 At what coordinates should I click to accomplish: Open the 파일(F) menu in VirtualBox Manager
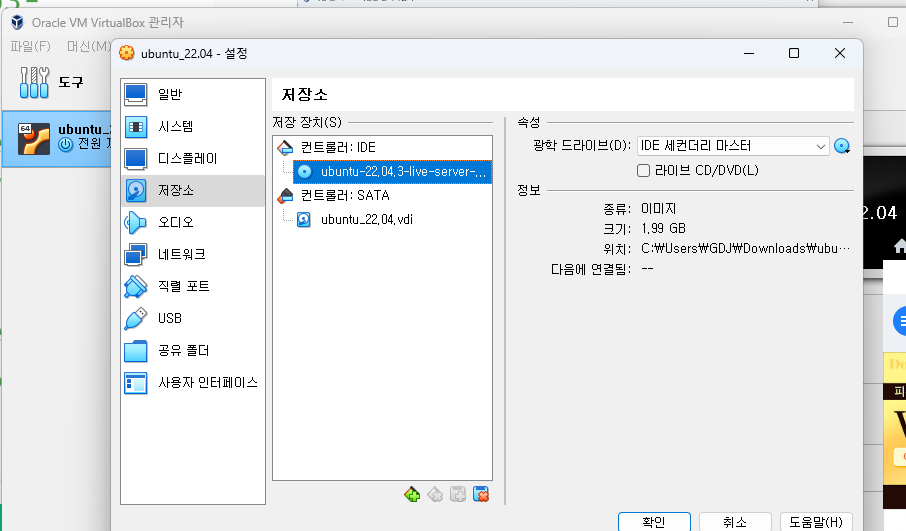[x=31, y=46]
